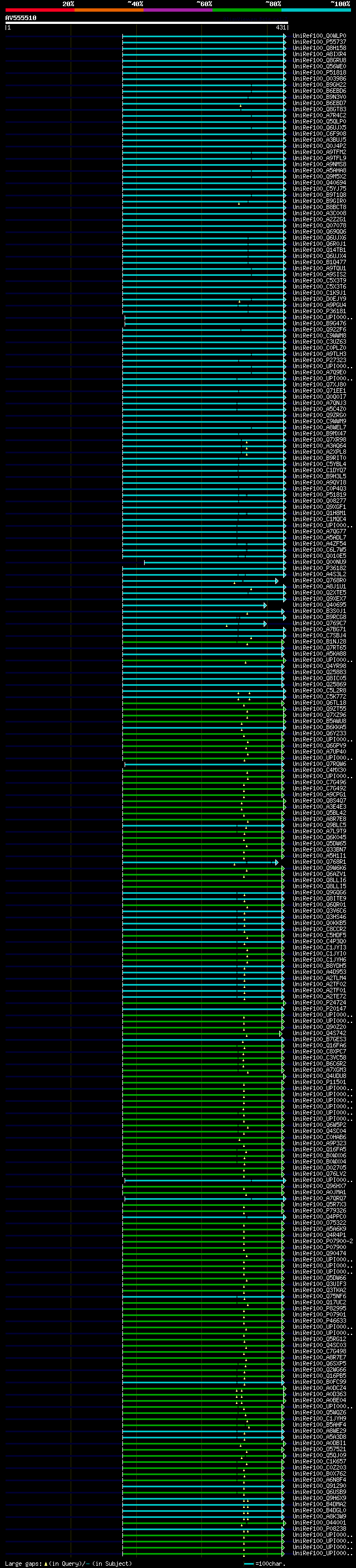356x1568 pixels.
Task: Select label UniRef100_Q769C7
Action: point(319,624)
